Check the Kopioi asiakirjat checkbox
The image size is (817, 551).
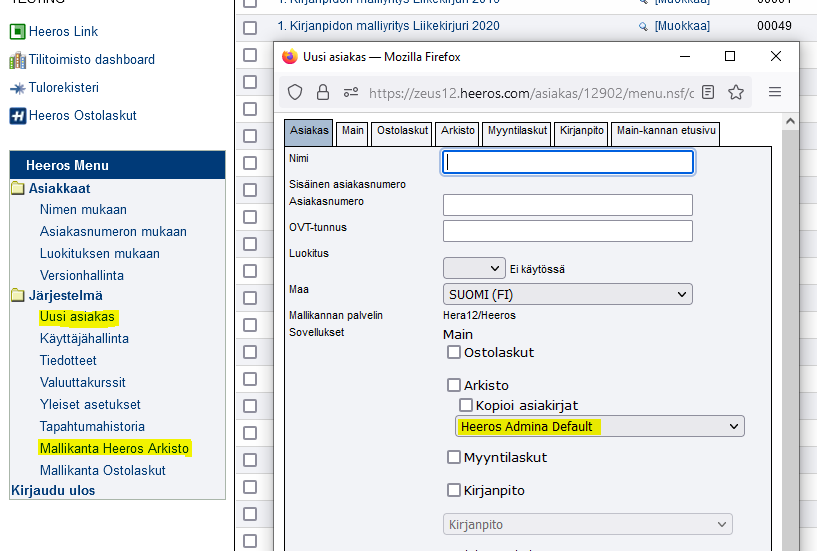tap(466, 405)
